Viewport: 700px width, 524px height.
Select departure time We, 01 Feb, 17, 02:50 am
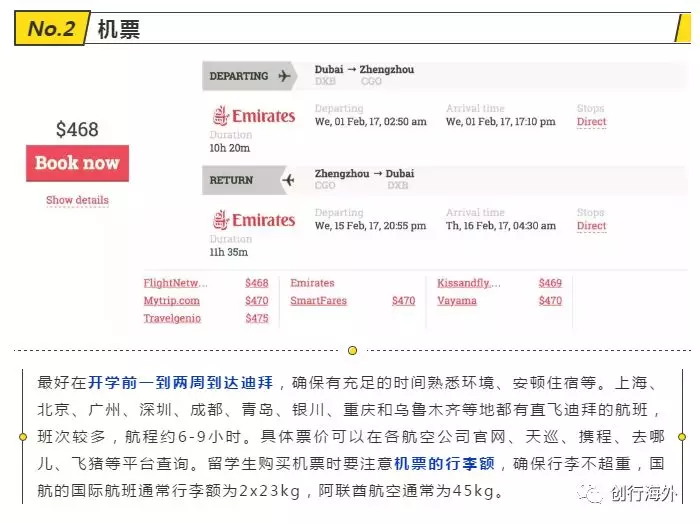371,121
